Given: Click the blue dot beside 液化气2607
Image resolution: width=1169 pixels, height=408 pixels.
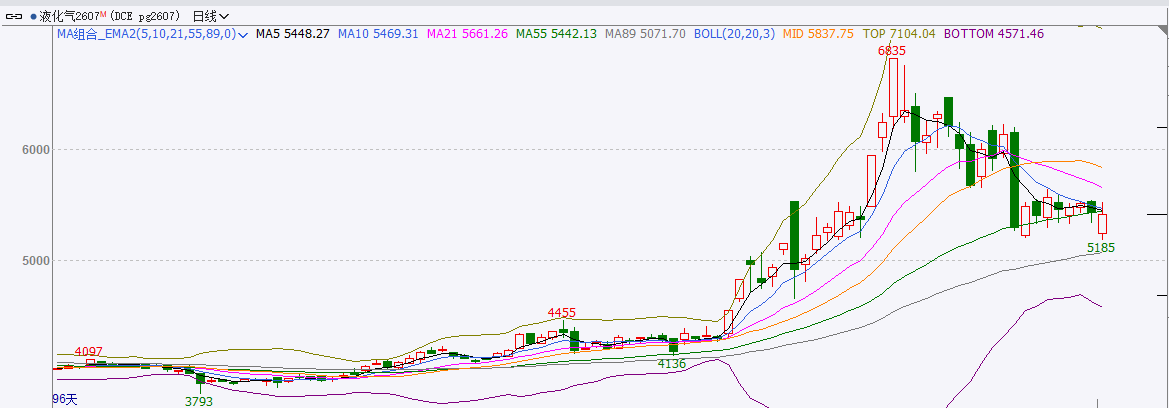Looking at the screenshot, I should click(32, 17).
